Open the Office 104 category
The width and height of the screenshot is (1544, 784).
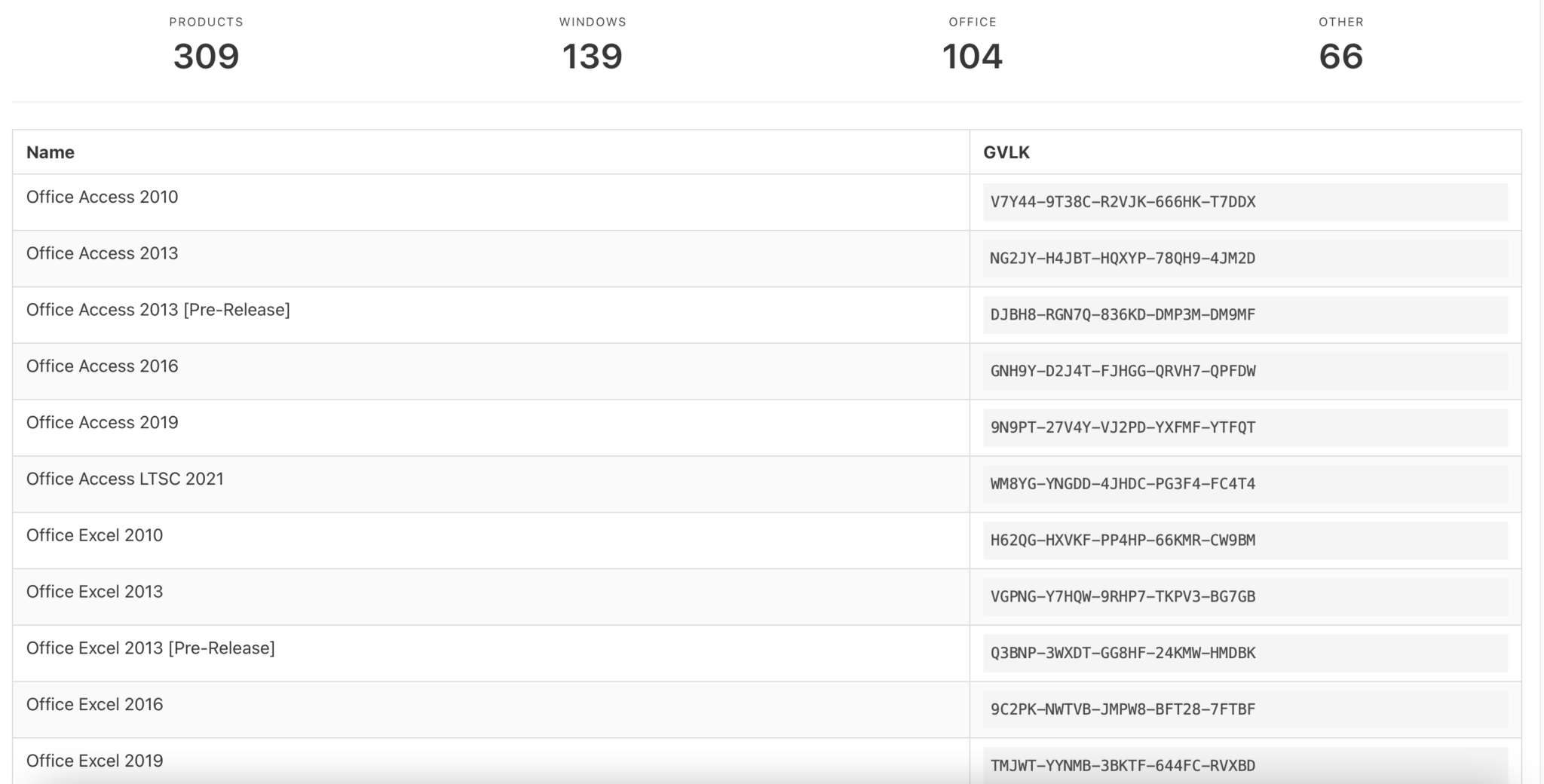(972, 47)
